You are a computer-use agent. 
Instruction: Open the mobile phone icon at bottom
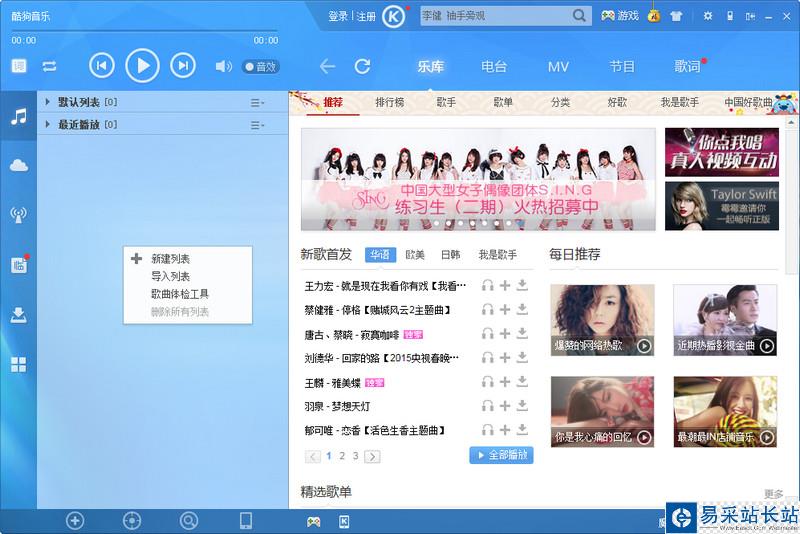click(x=246, y=521)
